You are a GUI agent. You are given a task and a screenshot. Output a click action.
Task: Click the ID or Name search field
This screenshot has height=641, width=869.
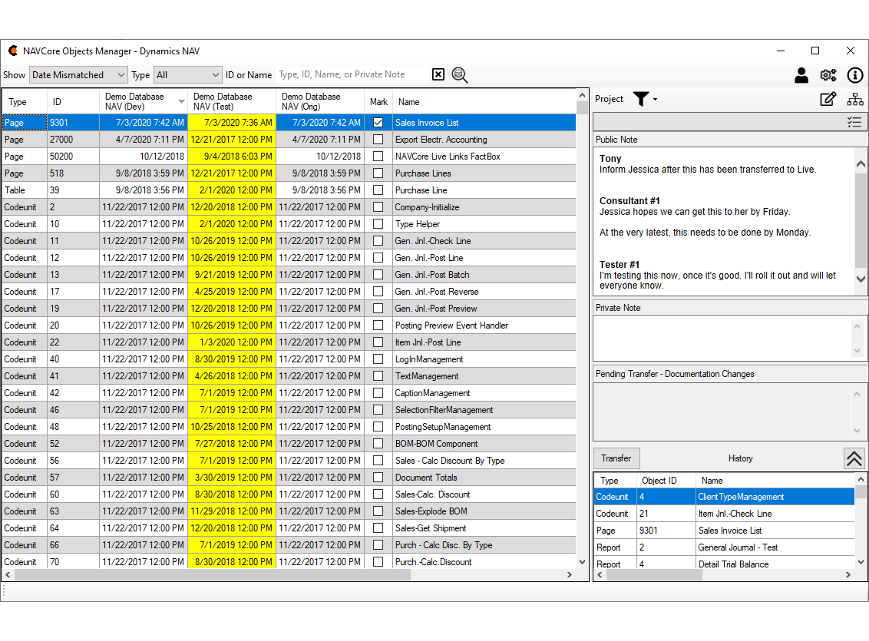click(x=350, y=75)
